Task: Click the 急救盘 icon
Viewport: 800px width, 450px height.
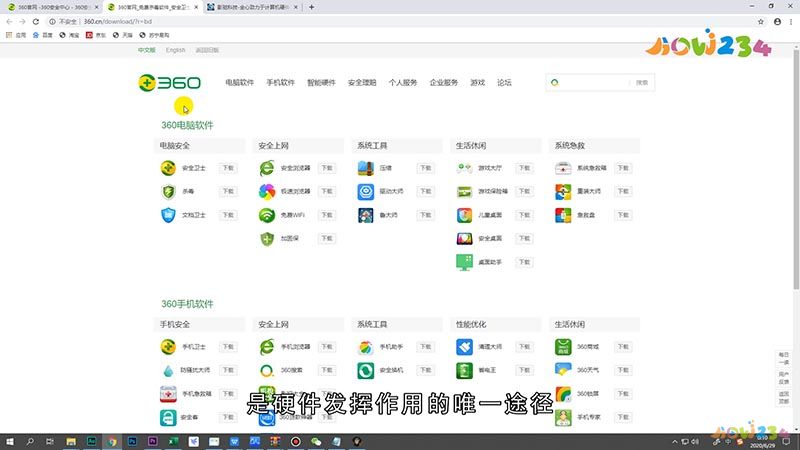Action: pos(563,215)
